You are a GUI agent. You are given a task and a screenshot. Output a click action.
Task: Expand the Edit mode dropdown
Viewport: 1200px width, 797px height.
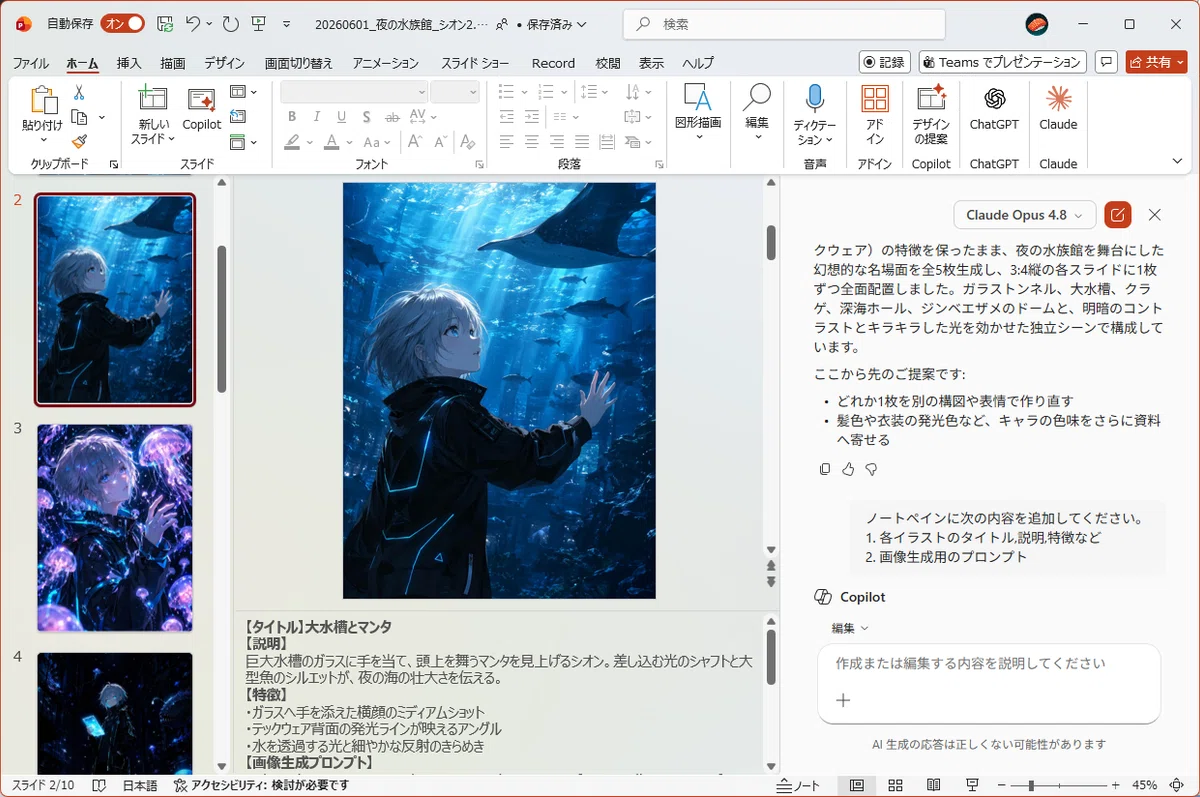point(850,628)
